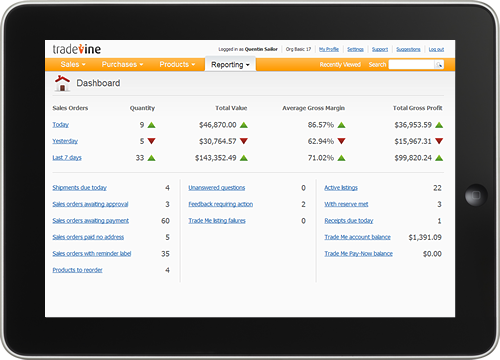Open Recently Viewed in the nav bar
The image size is (500, 360).
click(340, 65)
